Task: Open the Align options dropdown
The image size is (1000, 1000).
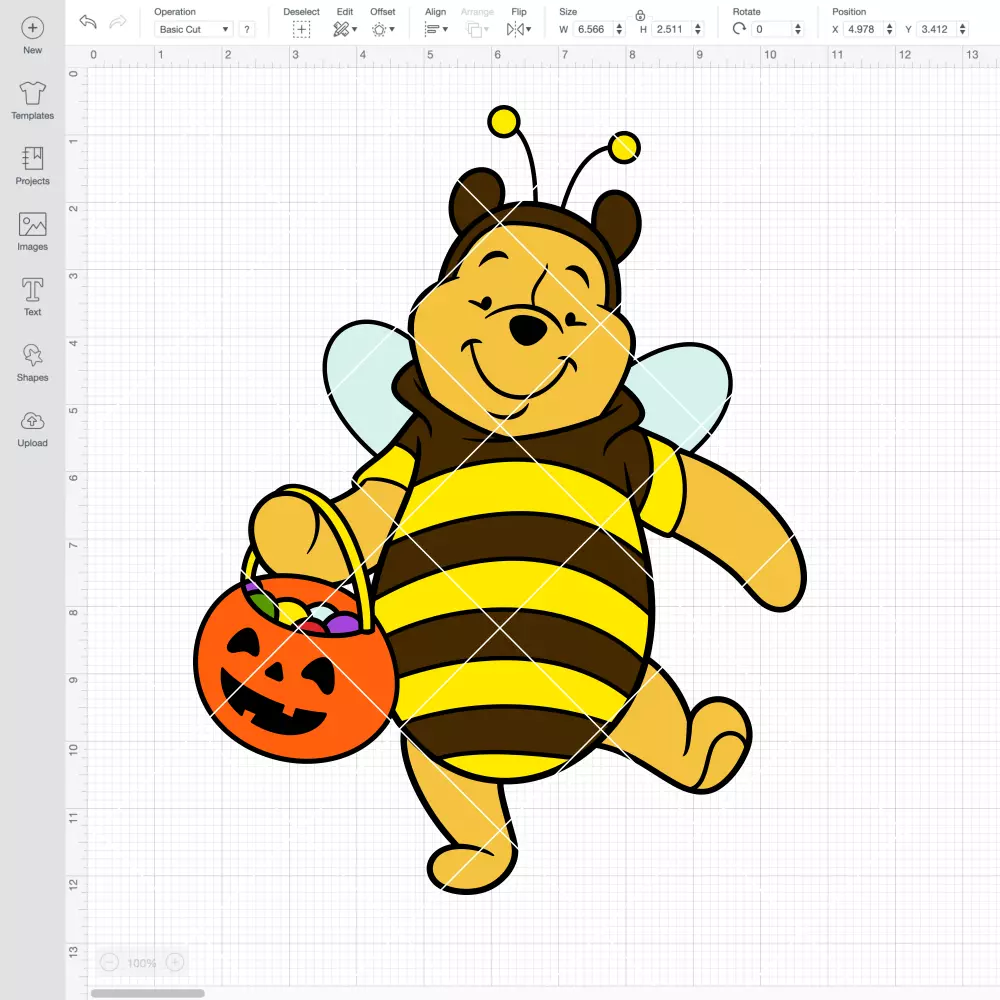Action: pos(436,29)
